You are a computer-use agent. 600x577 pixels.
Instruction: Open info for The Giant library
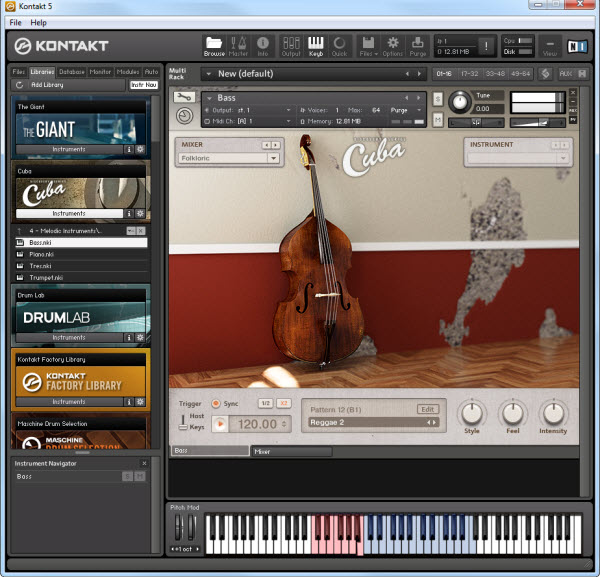[x=129, y=149]
